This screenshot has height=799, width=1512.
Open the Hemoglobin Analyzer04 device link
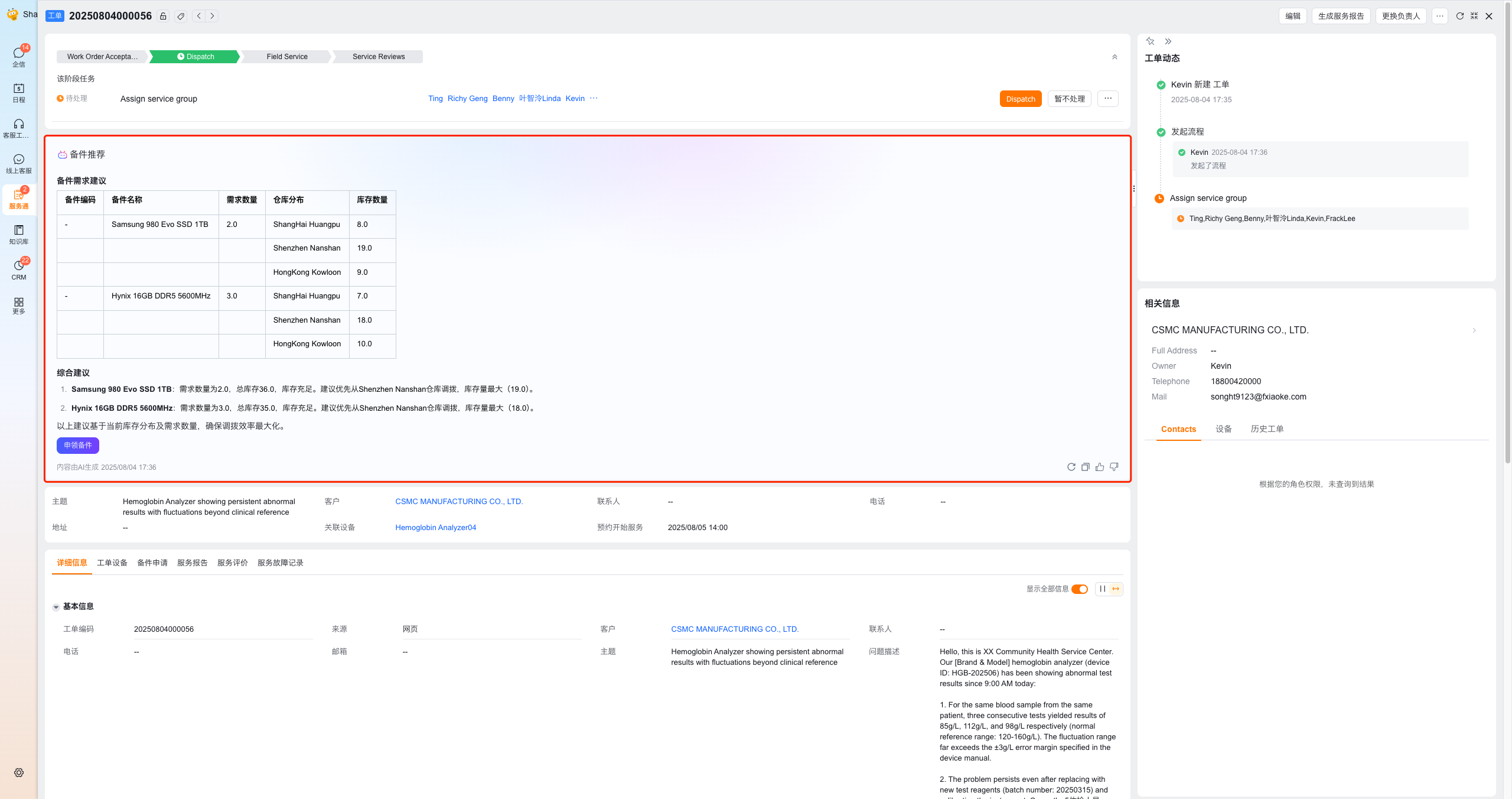tap(435, 527)
